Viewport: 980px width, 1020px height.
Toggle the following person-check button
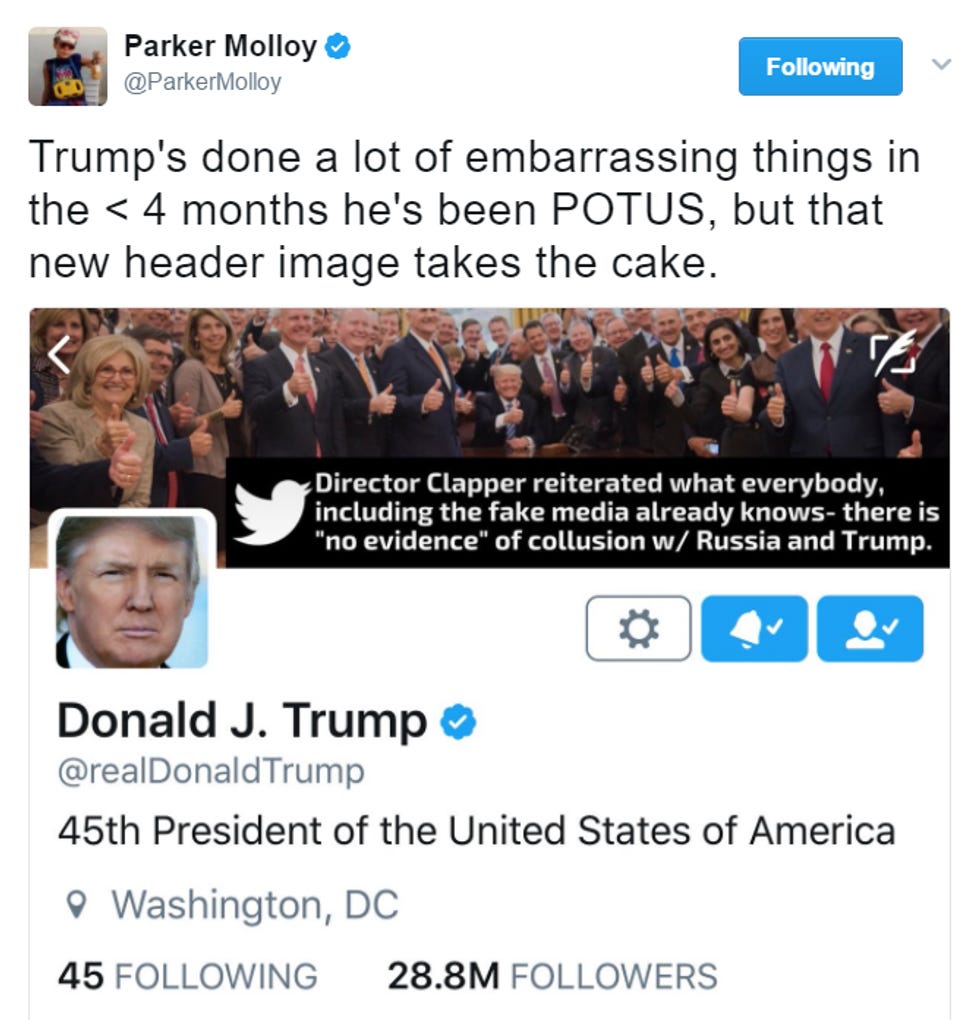tap(870, 628)
